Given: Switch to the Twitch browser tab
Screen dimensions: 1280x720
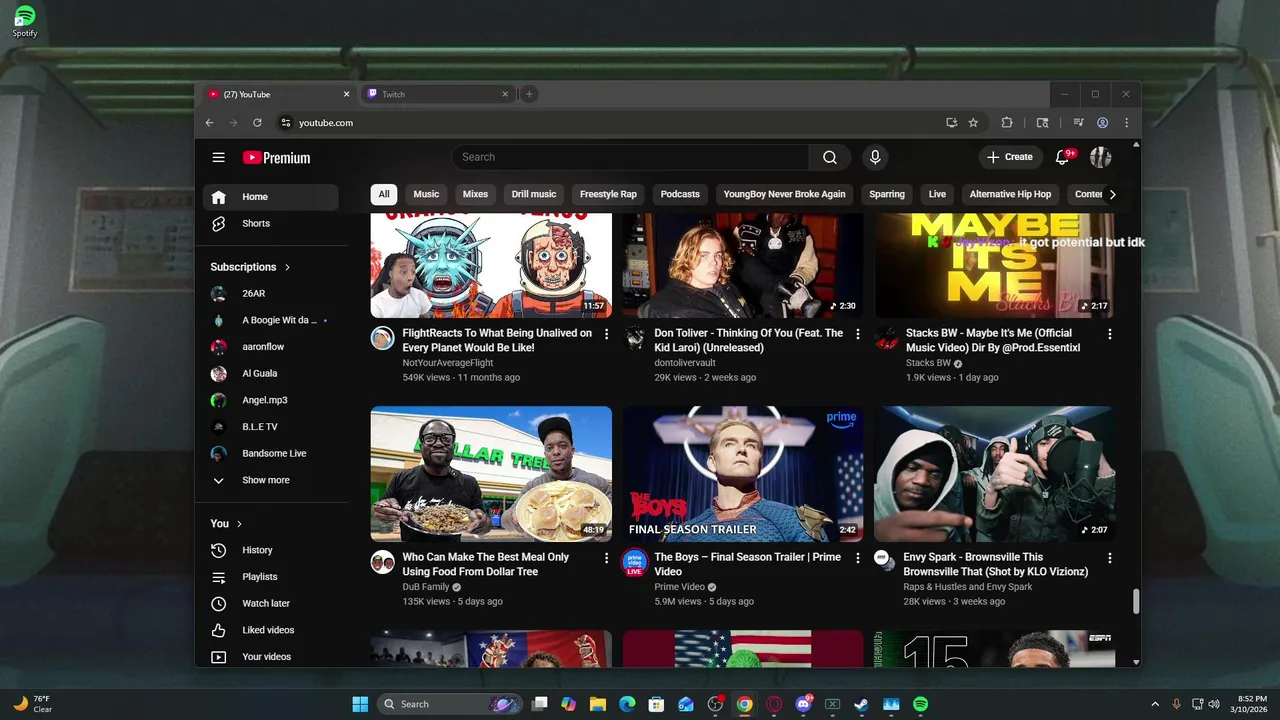Looking at the screenshot, I should point(437,94).
